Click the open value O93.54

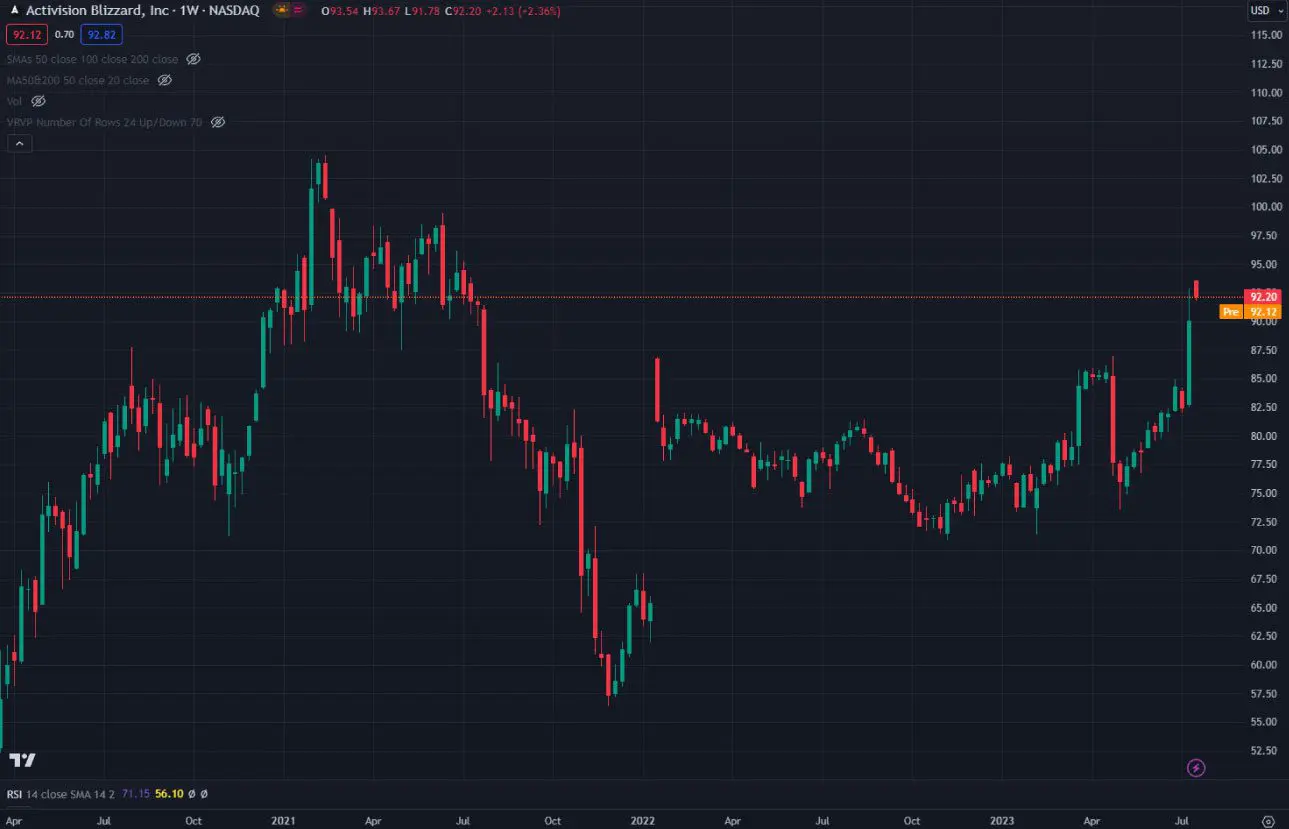click(x=341, y=11)
